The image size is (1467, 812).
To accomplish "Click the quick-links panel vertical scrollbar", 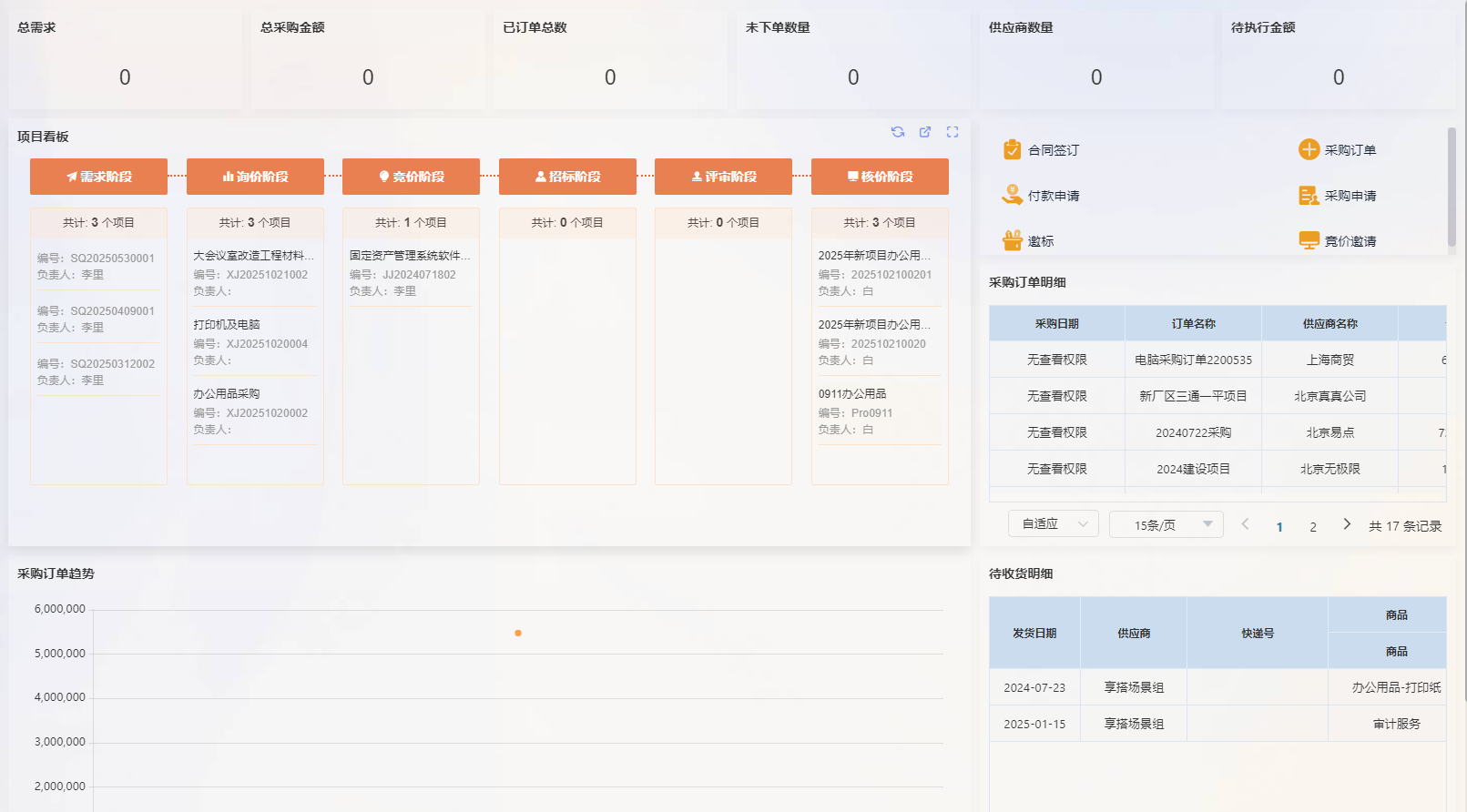I will tap(1452, 187).
